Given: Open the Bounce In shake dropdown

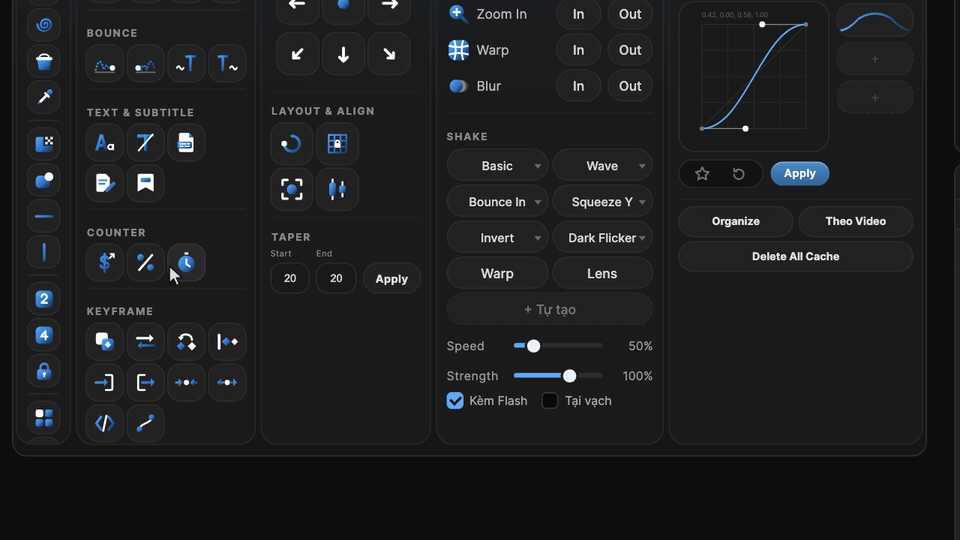Looking at the screenshot, I should (x=497, y=202).
